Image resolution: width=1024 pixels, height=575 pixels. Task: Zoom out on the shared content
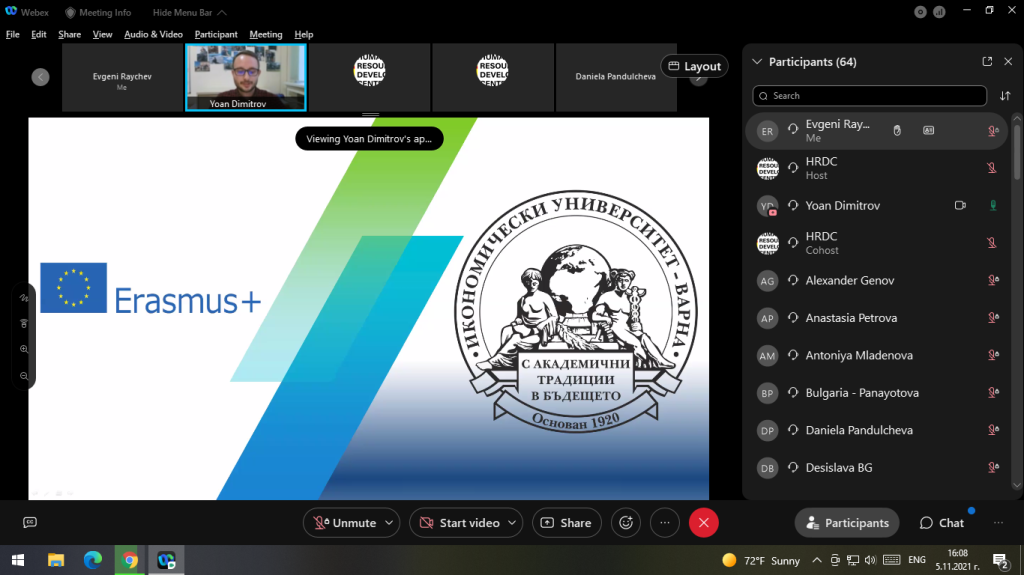(24, 376)
